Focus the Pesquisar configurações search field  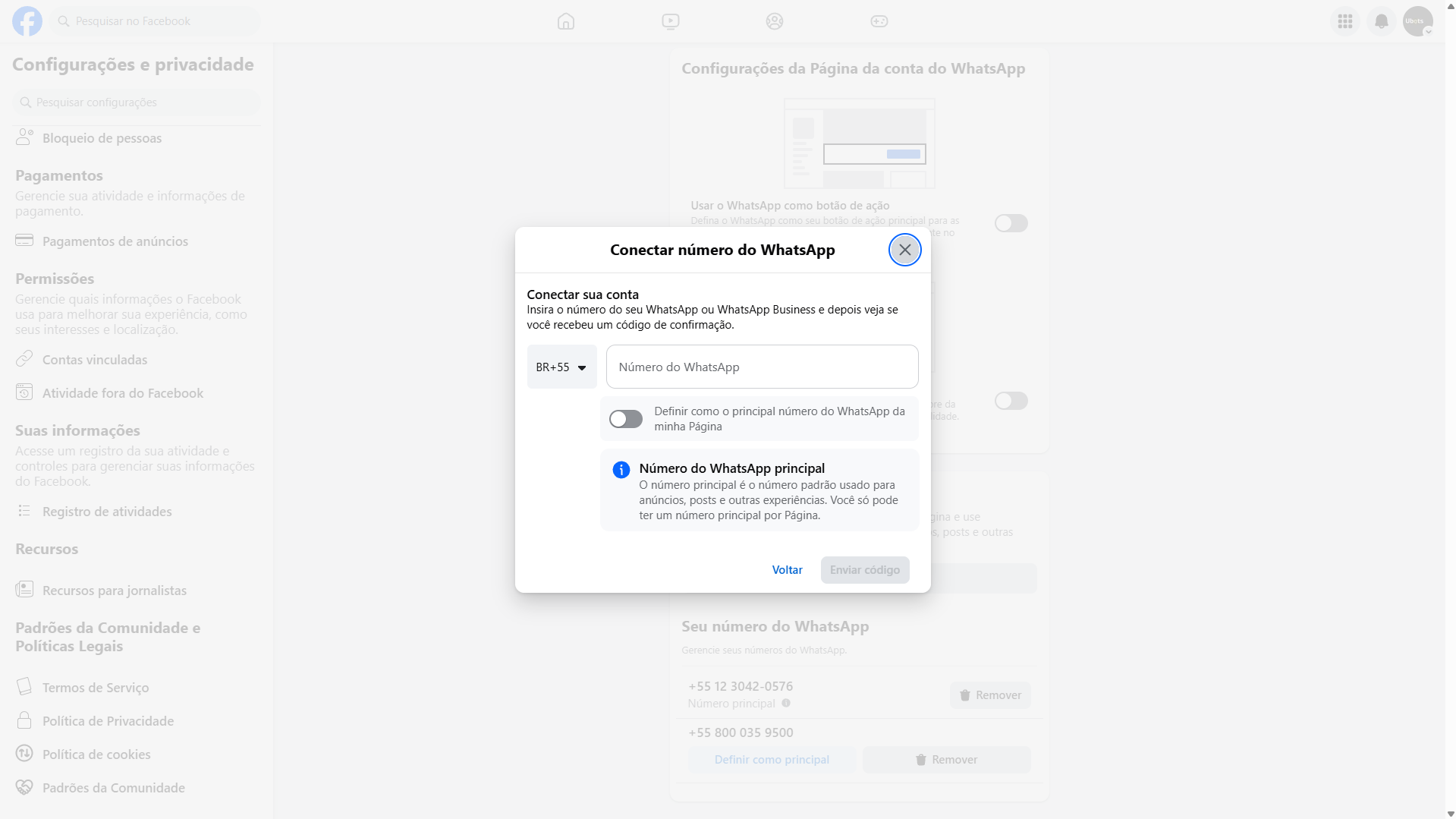137,102
